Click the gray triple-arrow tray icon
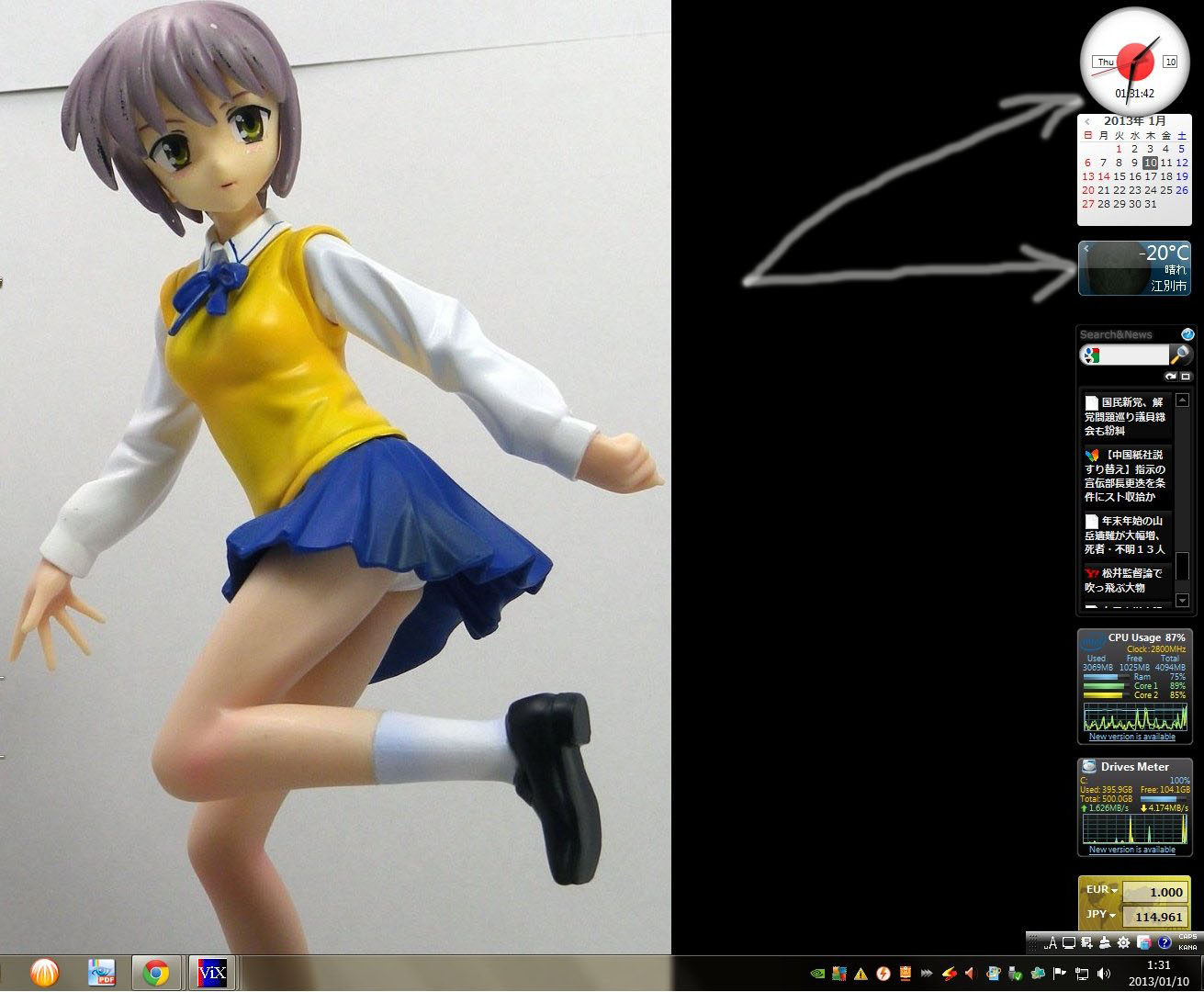The width and height of the screenshot is (1204, 992). coord(927,974)
